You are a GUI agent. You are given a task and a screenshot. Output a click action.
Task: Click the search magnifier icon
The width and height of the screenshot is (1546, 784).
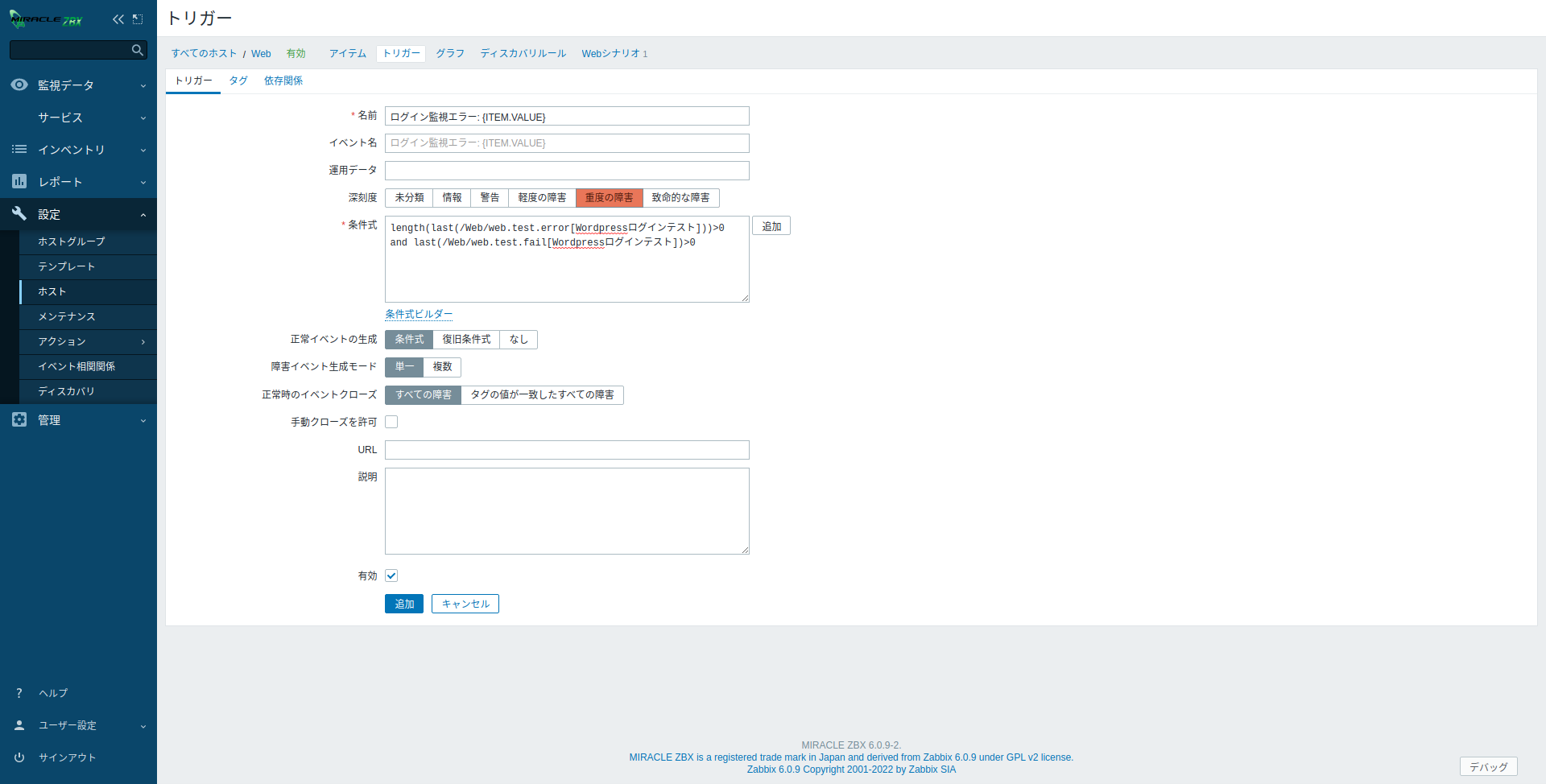(x=137, y=50)
